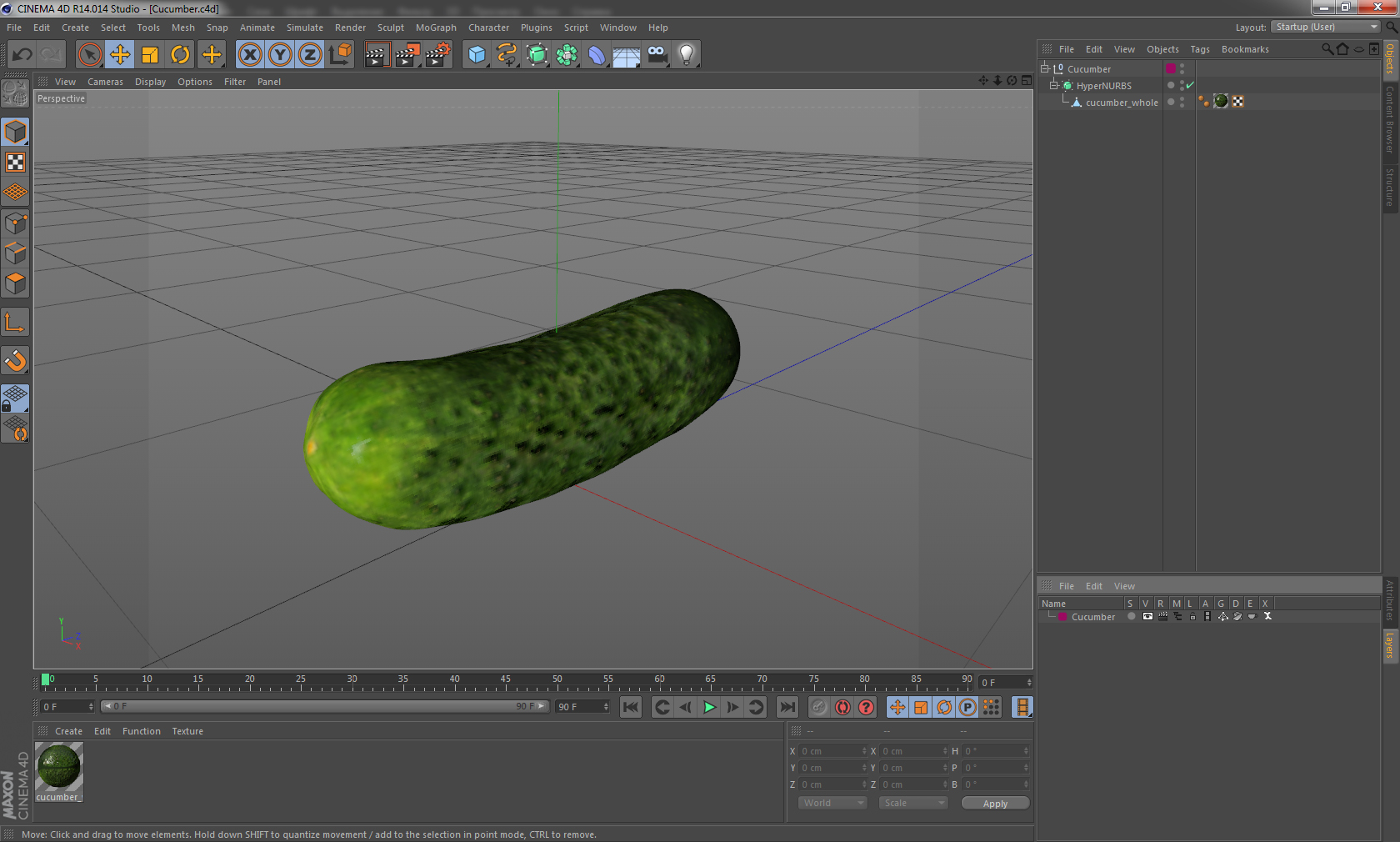Switch the coordinate system icon
The image size is (1400, 842).
pos(340,55)
